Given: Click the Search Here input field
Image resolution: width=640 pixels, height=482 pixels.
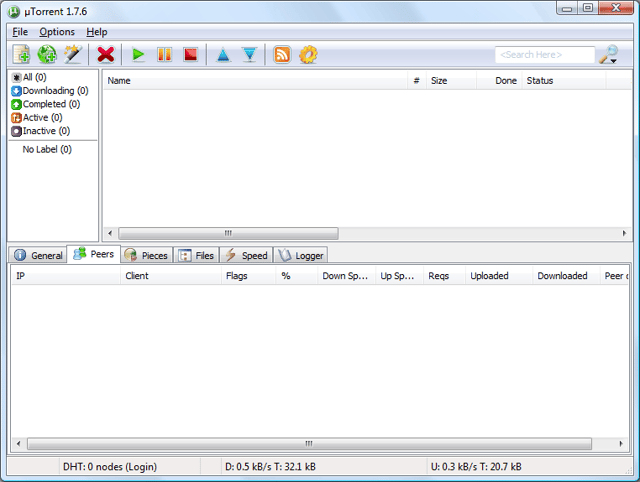Looking at the screenshot, I should click(544, 55).
